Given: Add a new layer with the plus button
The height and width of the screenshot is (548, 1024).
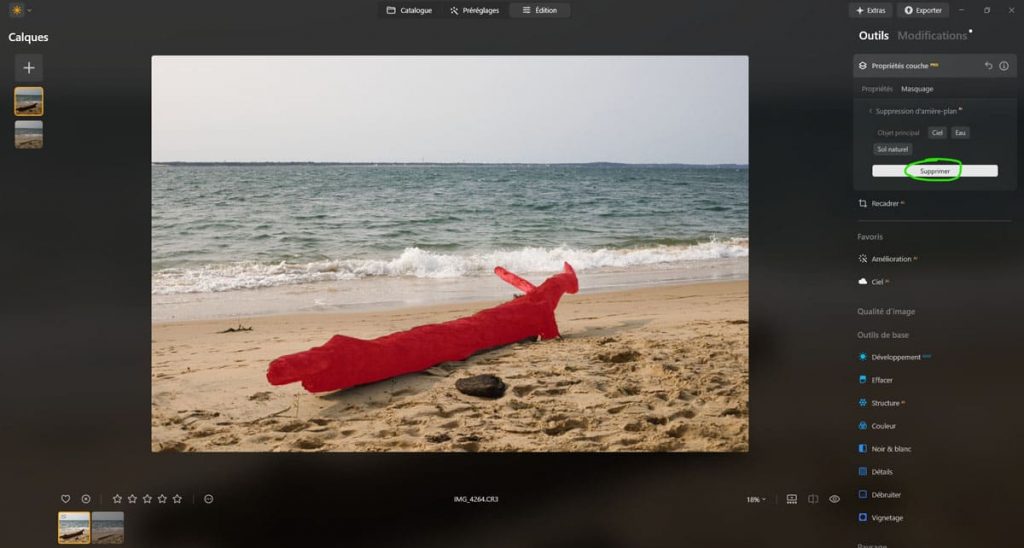Looking at the screenshot, I should (x=28, y=68).
